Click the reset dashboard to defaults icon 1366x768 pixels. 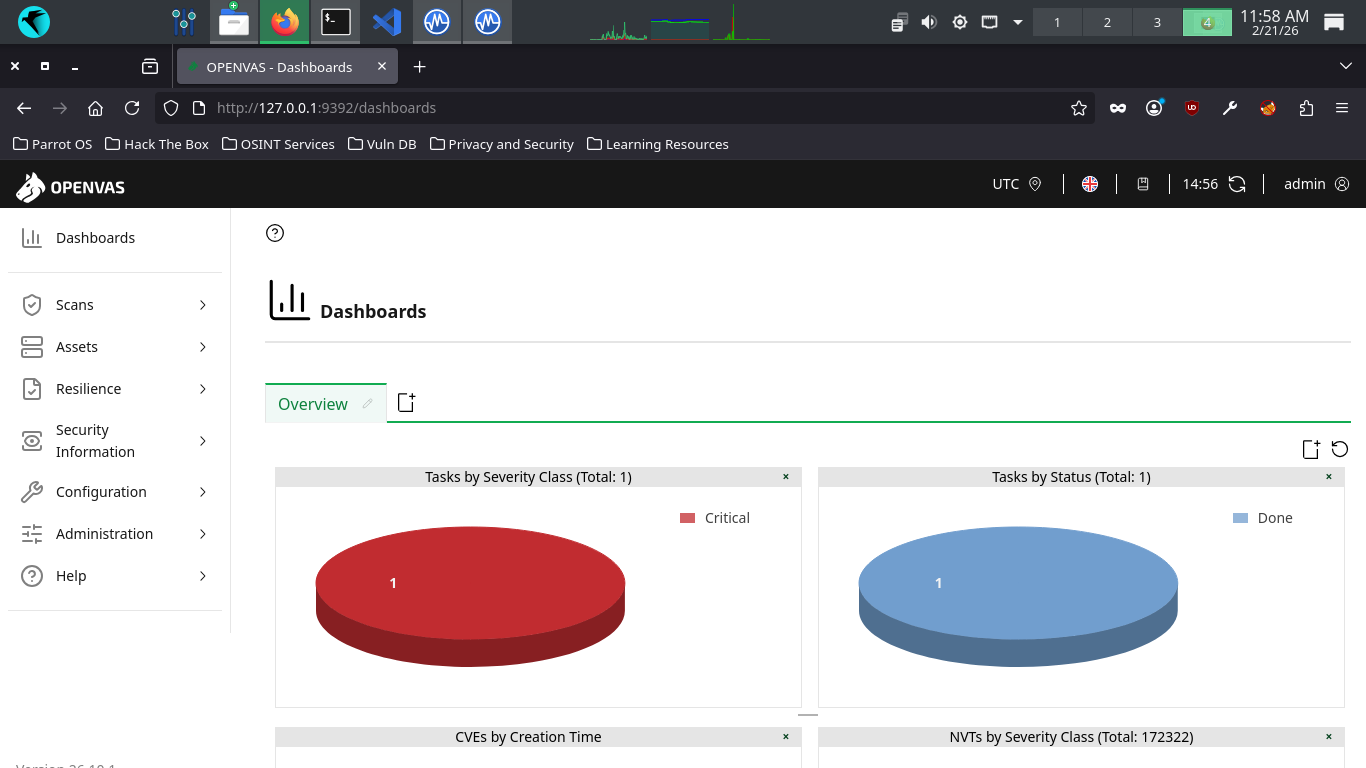(x=1340, y=449)
